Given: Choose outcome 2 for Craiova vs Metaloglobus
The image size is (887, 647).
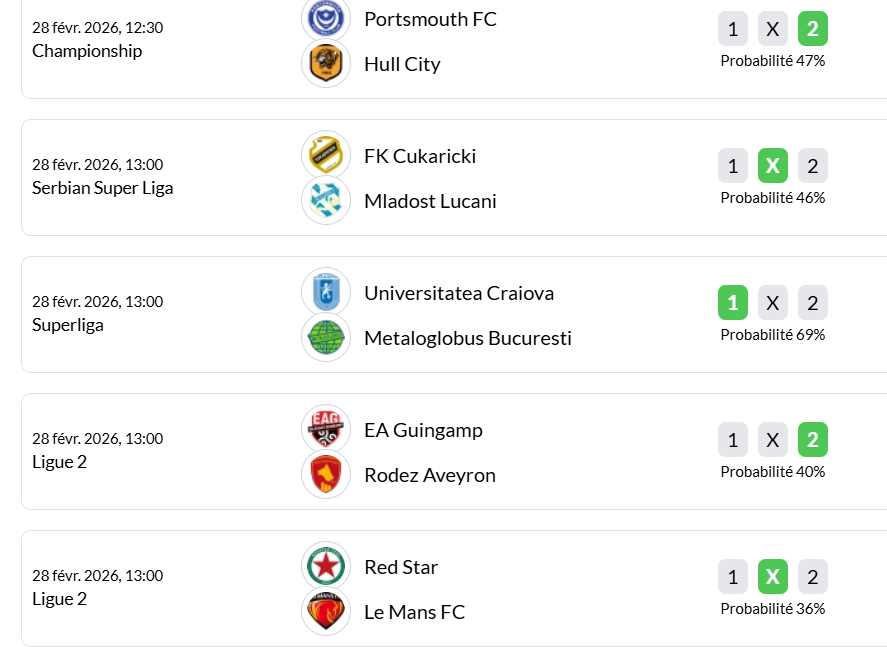Looking at the screenshot, I should [813, 303].
